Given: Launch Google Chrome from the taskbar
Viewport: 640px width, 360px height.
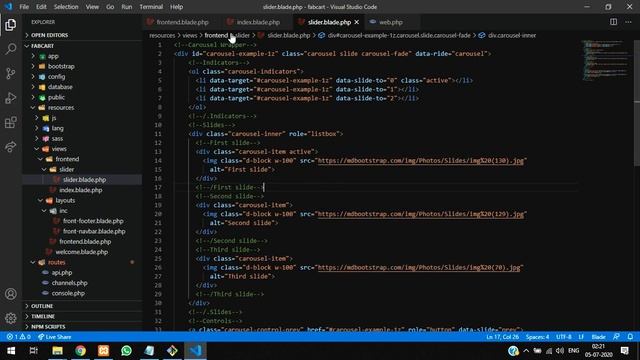Looking at the screenshot, I should [x=80, y=351].
